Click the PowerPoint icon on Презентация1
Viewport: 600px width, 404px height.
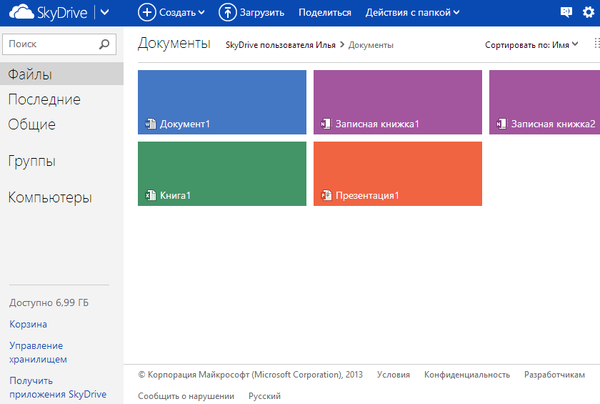coord(326,195)
